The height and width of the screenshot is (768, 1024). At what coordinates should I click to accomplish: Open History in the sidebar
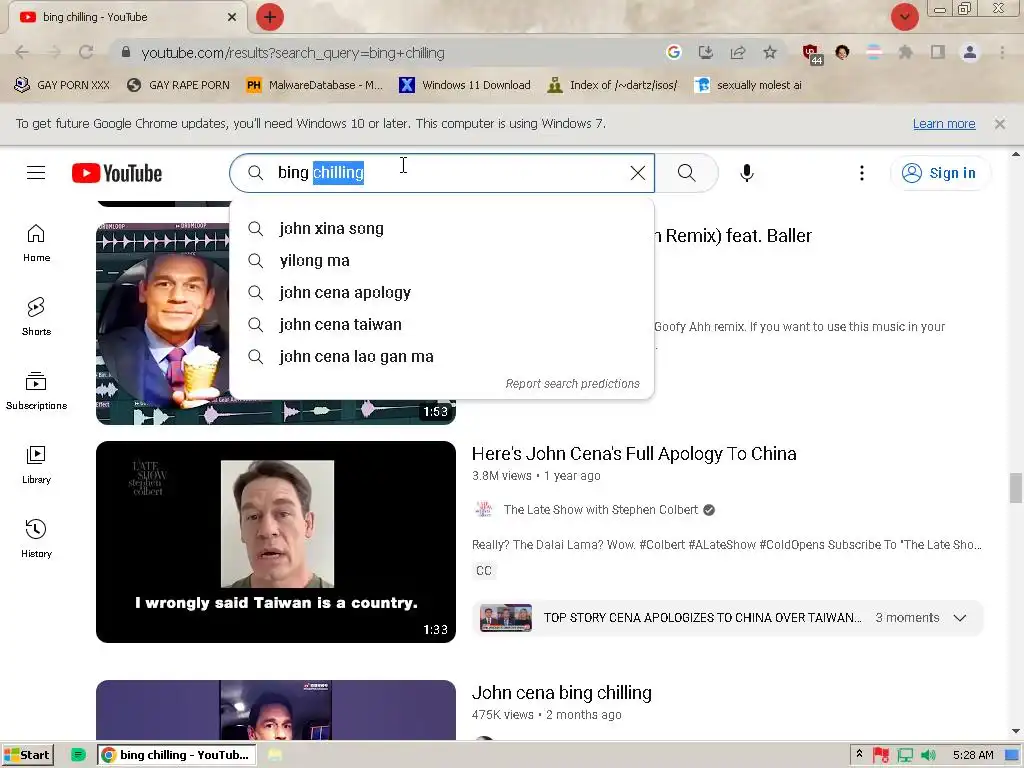point(36,538)
